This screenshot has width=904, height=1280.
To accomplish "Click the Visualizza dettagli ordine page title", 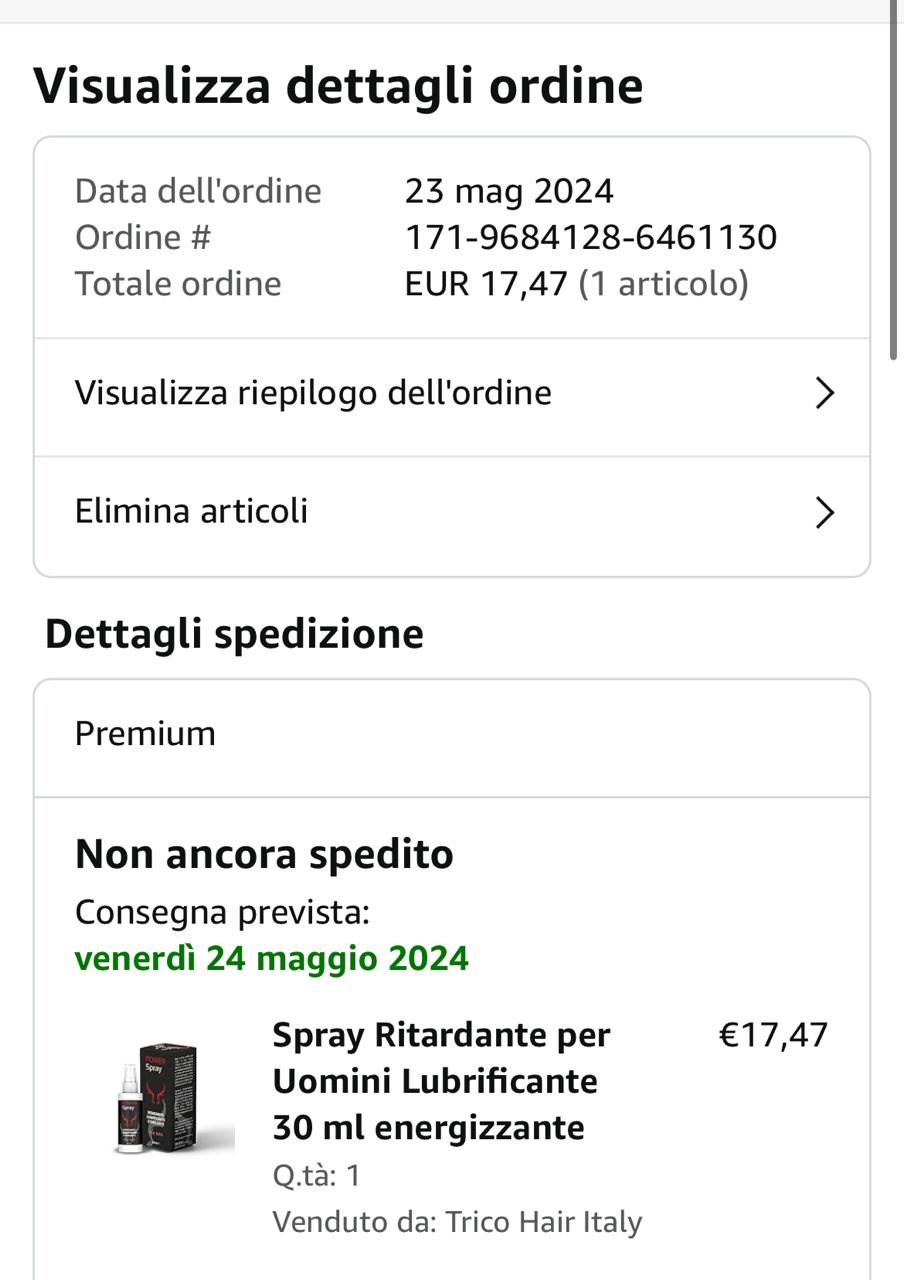I will tap(338, 86).
